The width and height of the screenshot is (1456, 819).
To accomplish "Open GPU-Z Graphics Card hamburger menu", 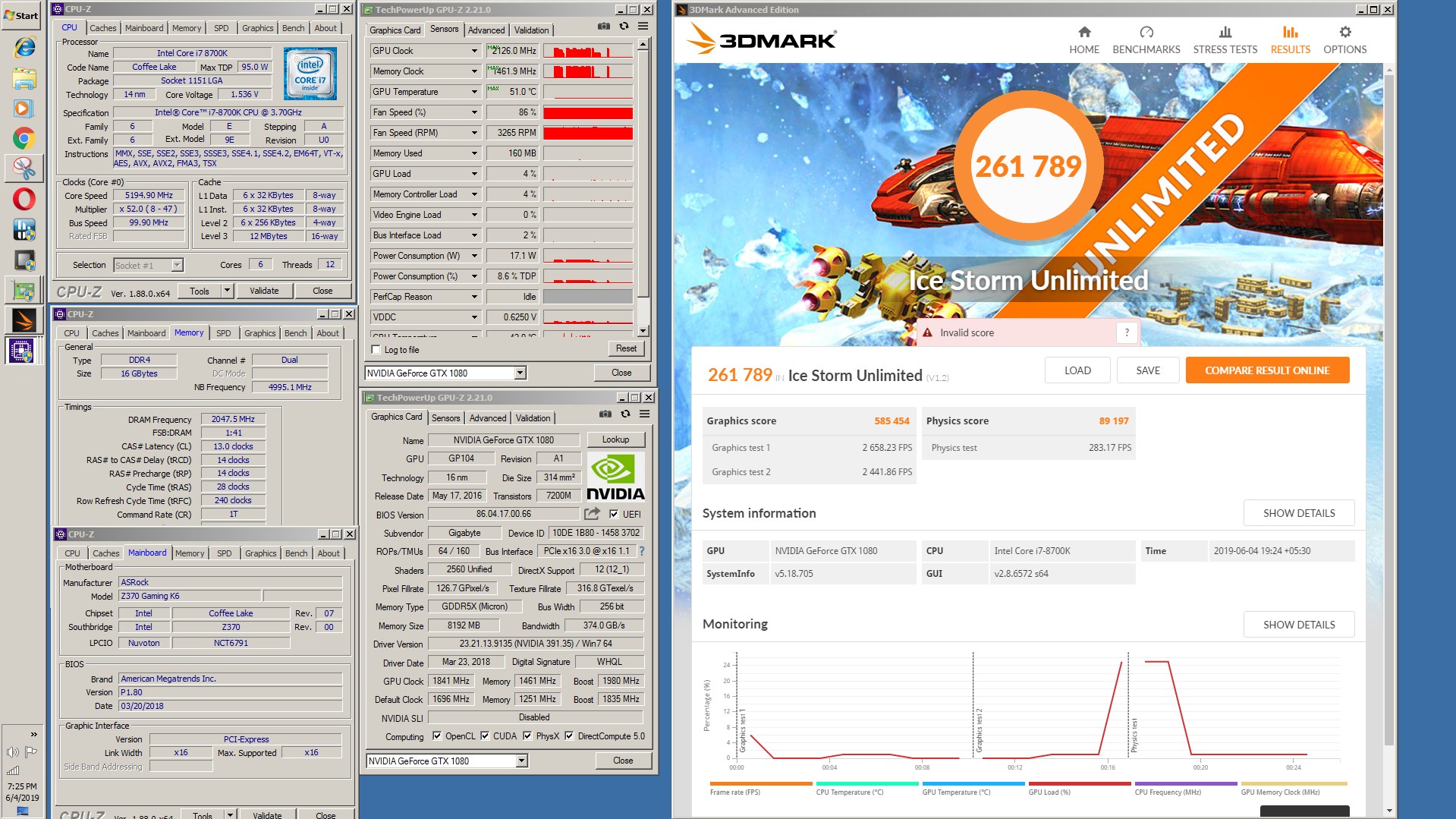I will point(645,414).
